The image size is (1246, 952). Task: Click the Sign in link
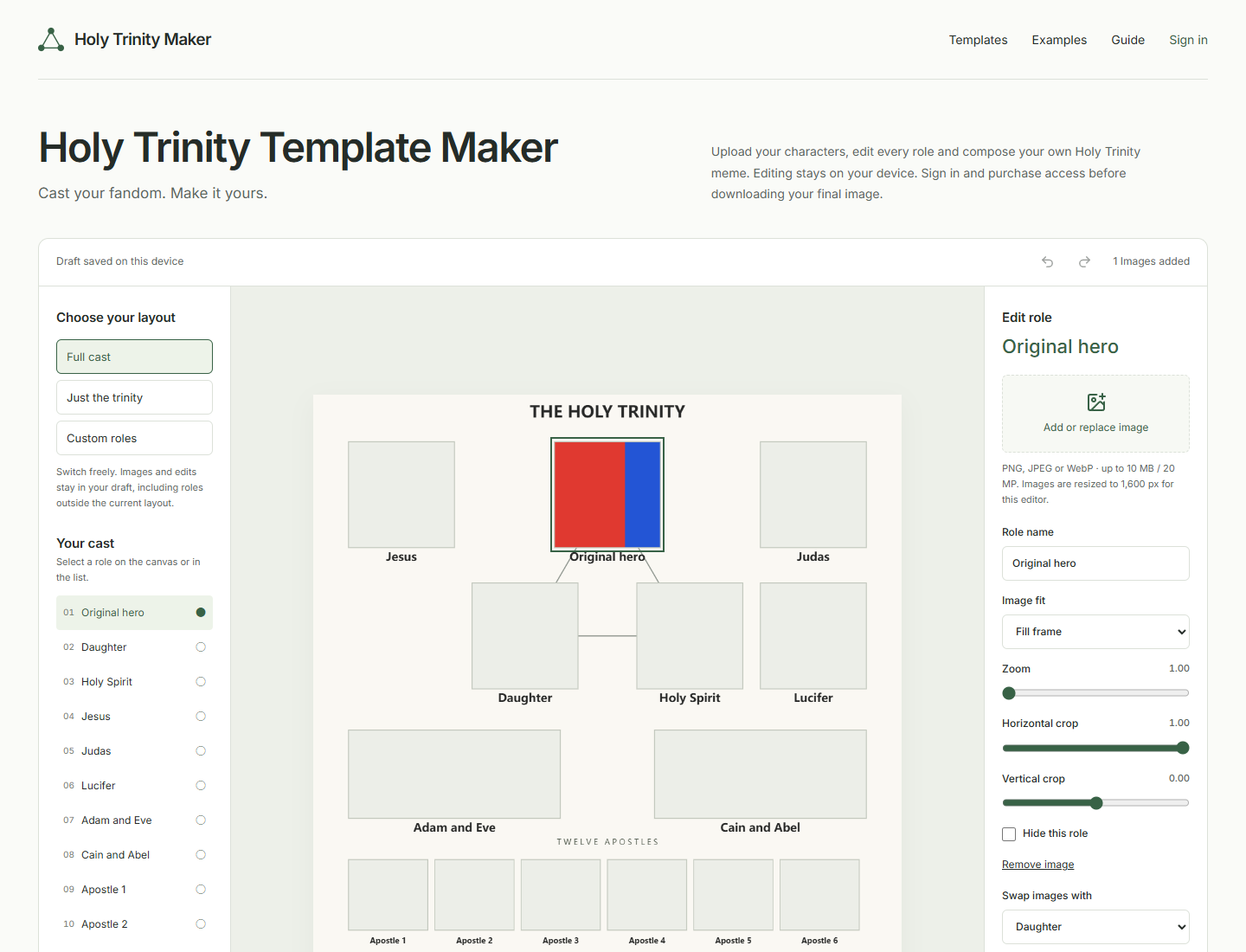pos(1188,40)
